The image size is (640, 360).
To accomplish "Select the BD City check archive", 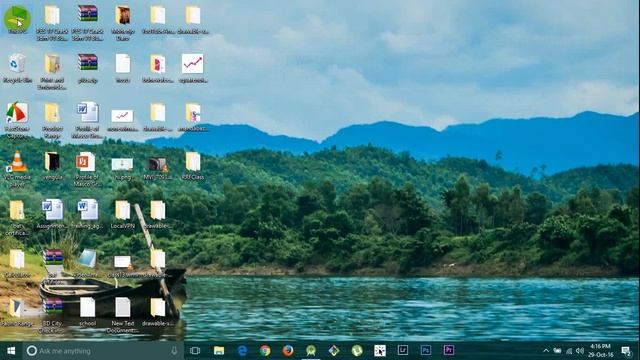I will click(x=52, y=315).
